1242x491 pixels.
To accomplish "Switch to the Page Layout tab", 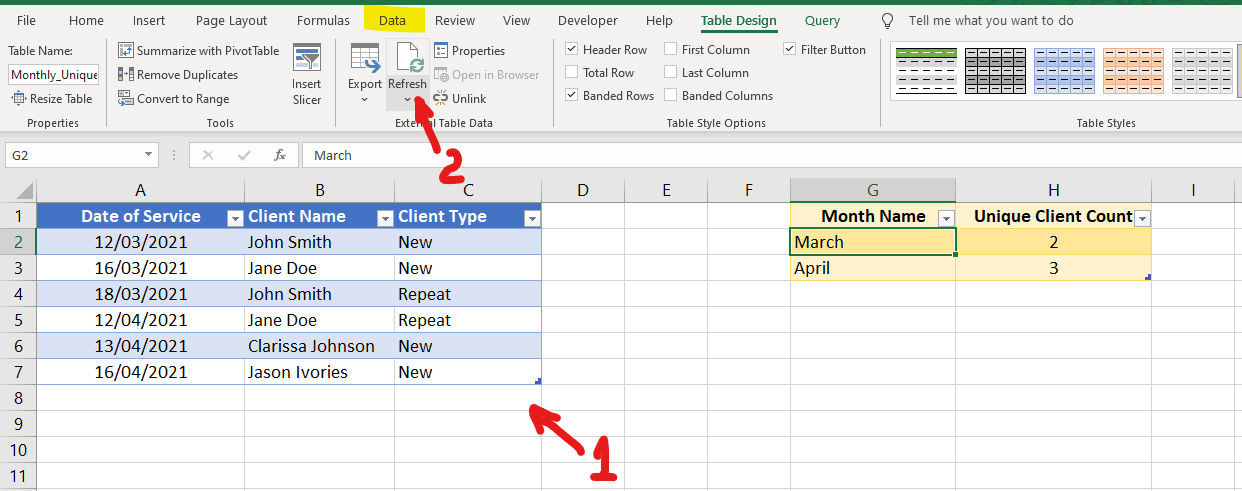I will pyautogui.click(x=232, y=20).
